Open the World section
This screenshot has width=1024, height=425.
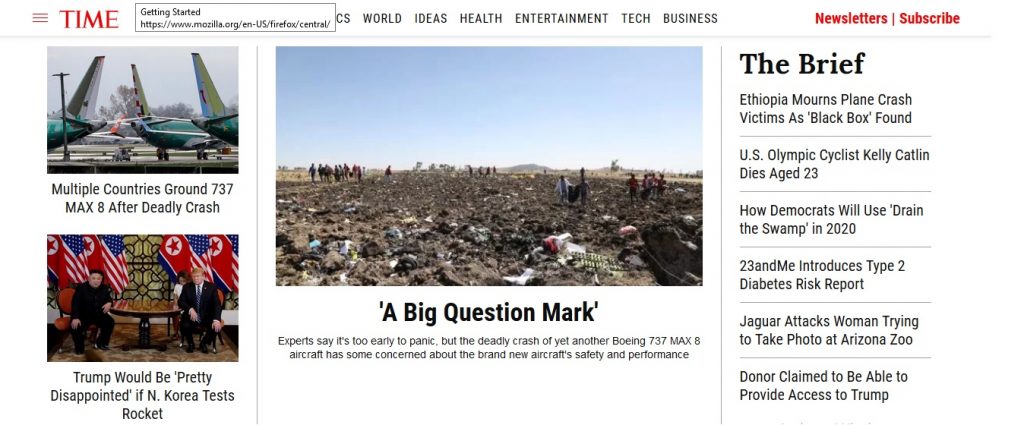(x=382, y=19)
